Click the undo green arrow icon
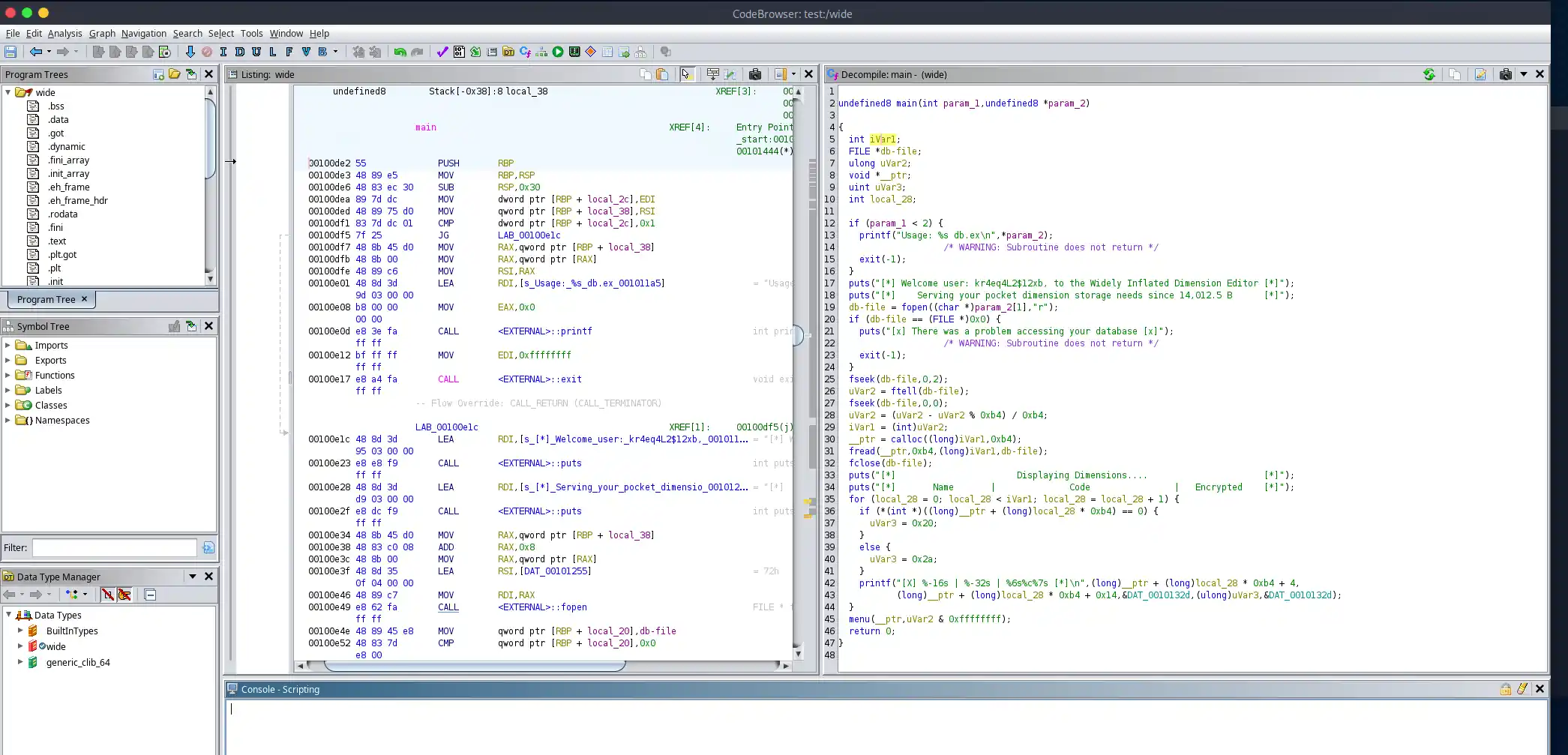Screen dimensions: 1568x755 [400, 52]
